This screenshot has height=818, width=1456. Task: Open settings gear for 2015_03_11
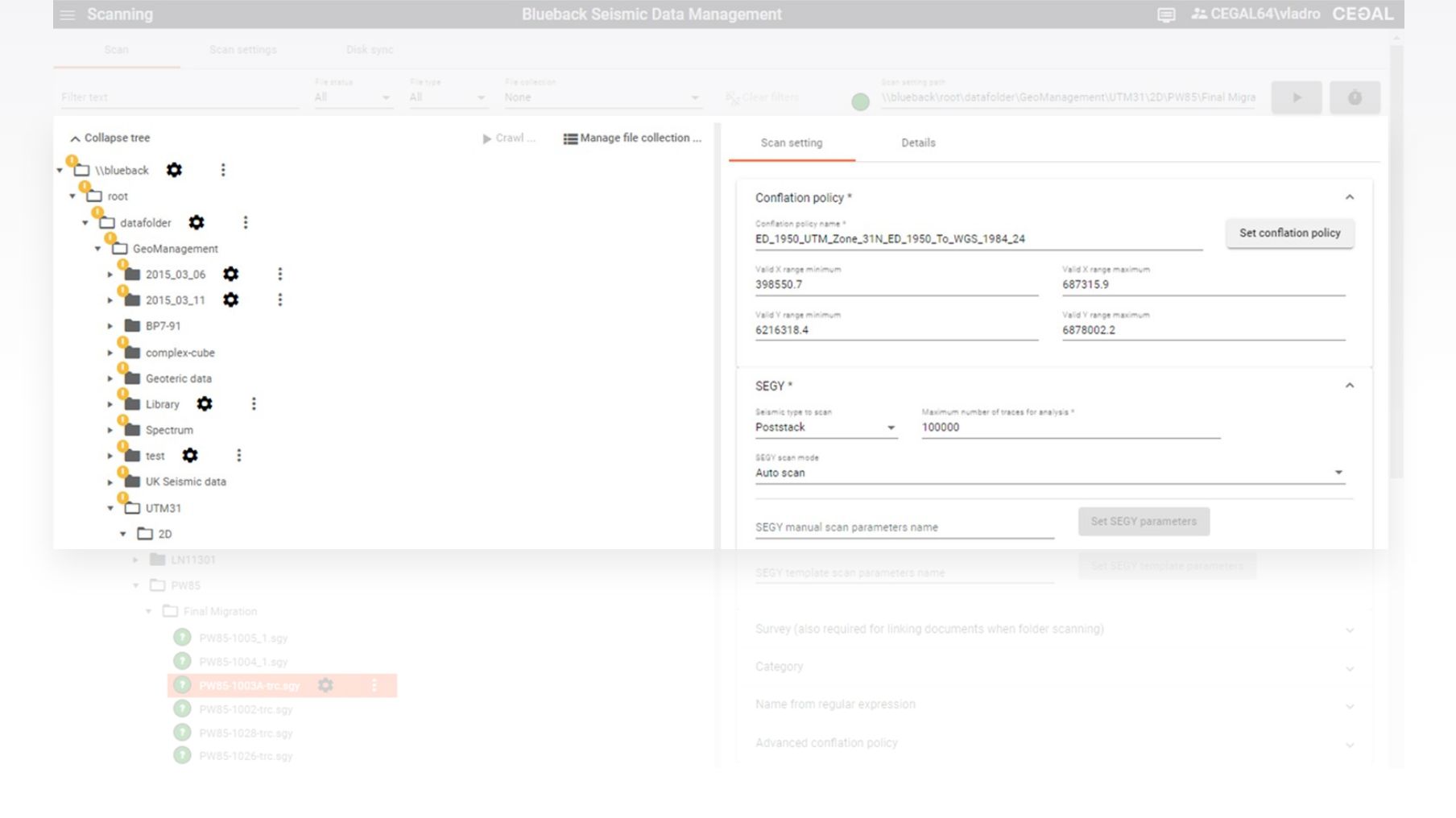231,300
